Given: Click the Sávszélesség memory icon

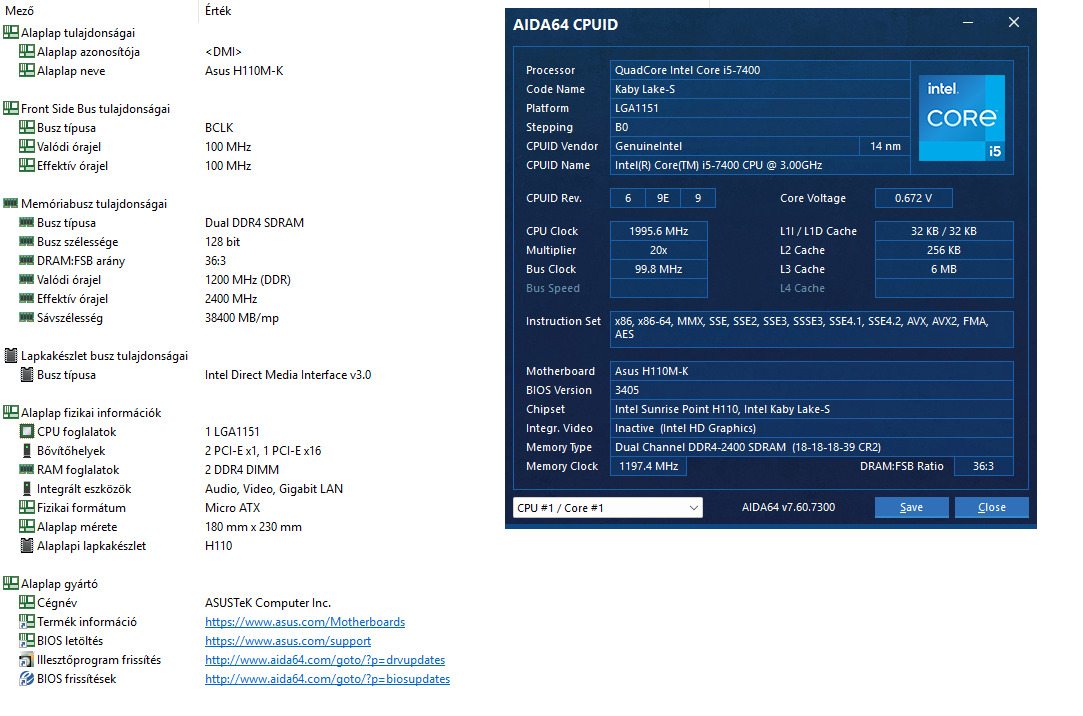Looking at the screenshot, I should [x=27, y=317].
